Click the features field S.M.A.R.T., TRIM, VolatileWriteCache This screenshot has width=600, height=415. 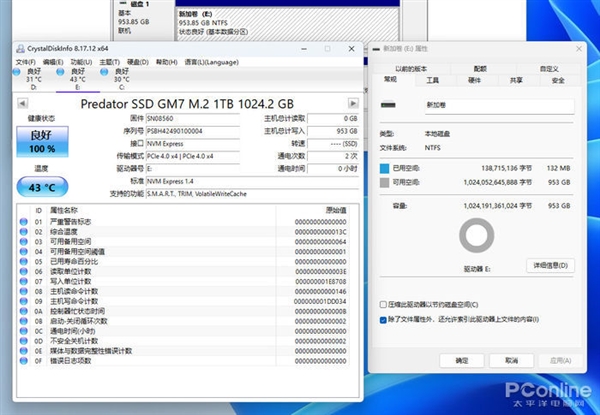point(253,194)
